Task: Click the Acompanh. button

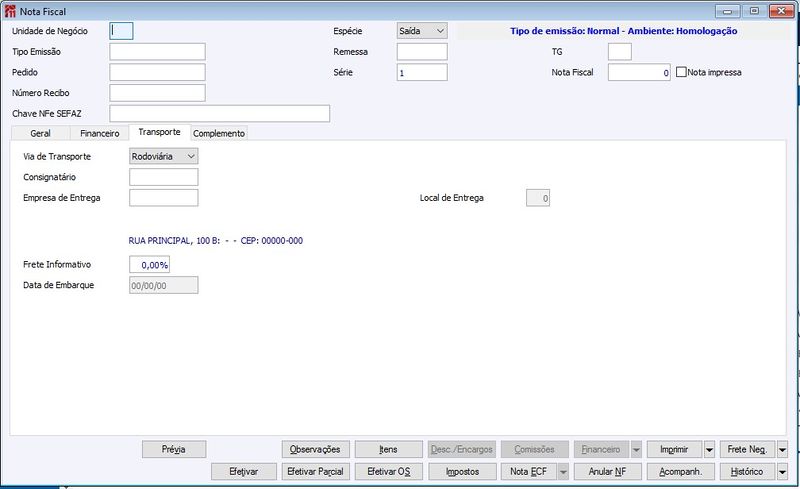Action: click(x=681, y=472)
